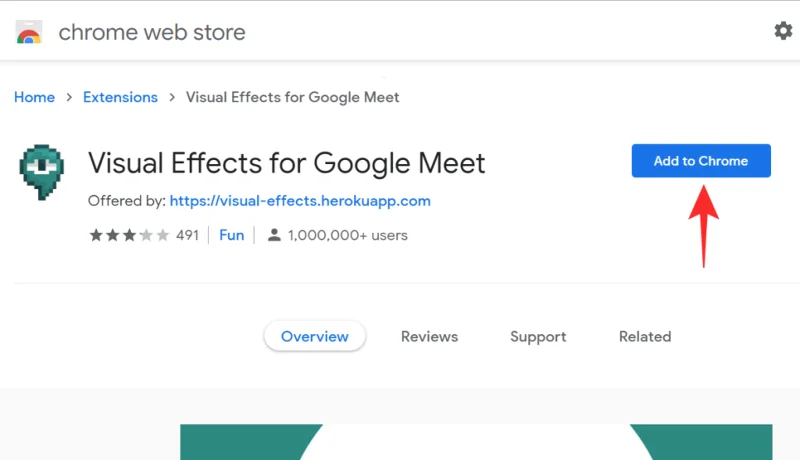Open the settings gear menu

point(783,31)
